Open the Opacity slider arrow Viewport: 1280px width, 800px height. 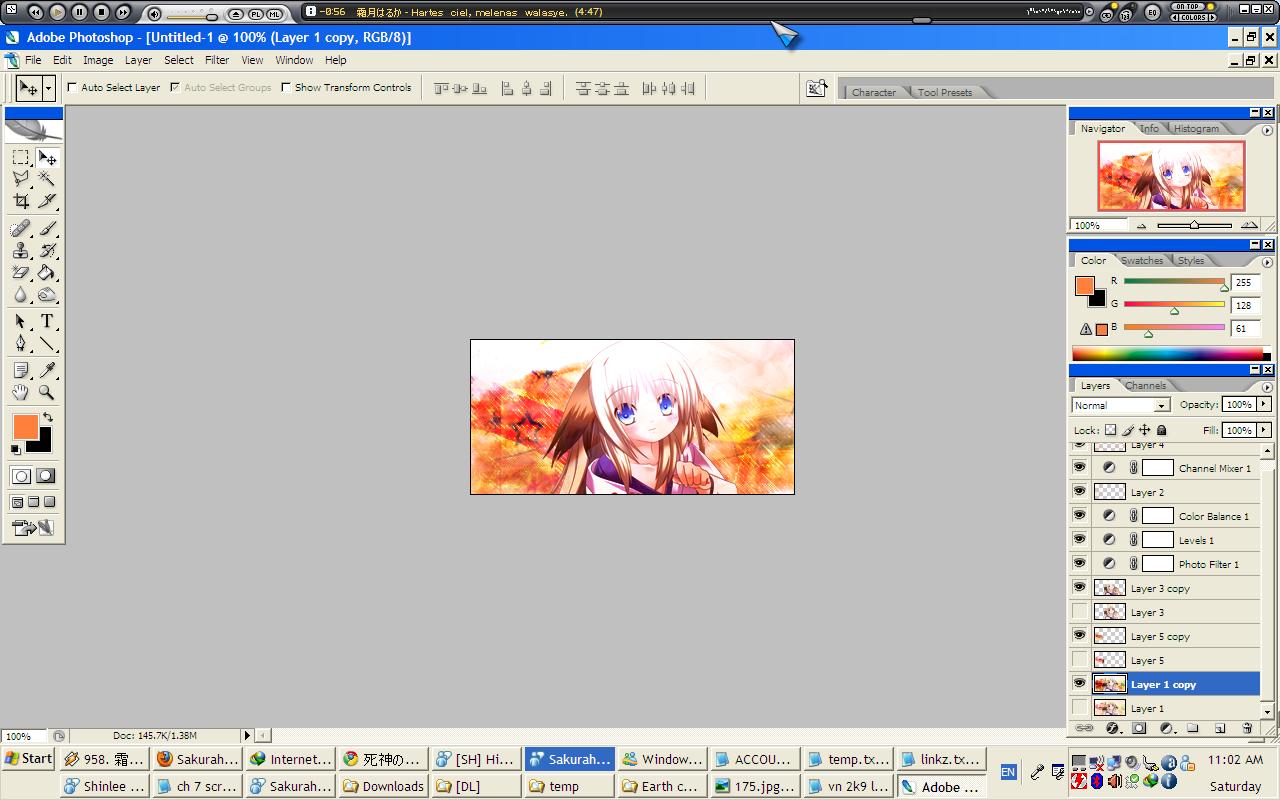point(1264,404)
